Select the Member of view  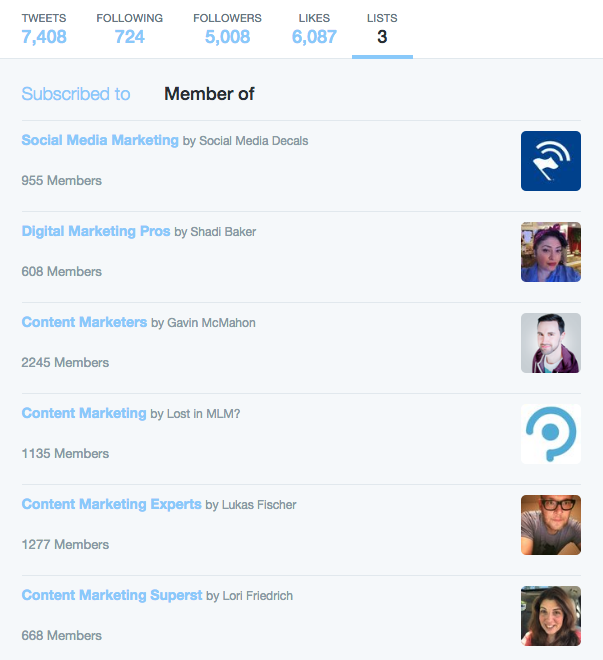(209, 94)
